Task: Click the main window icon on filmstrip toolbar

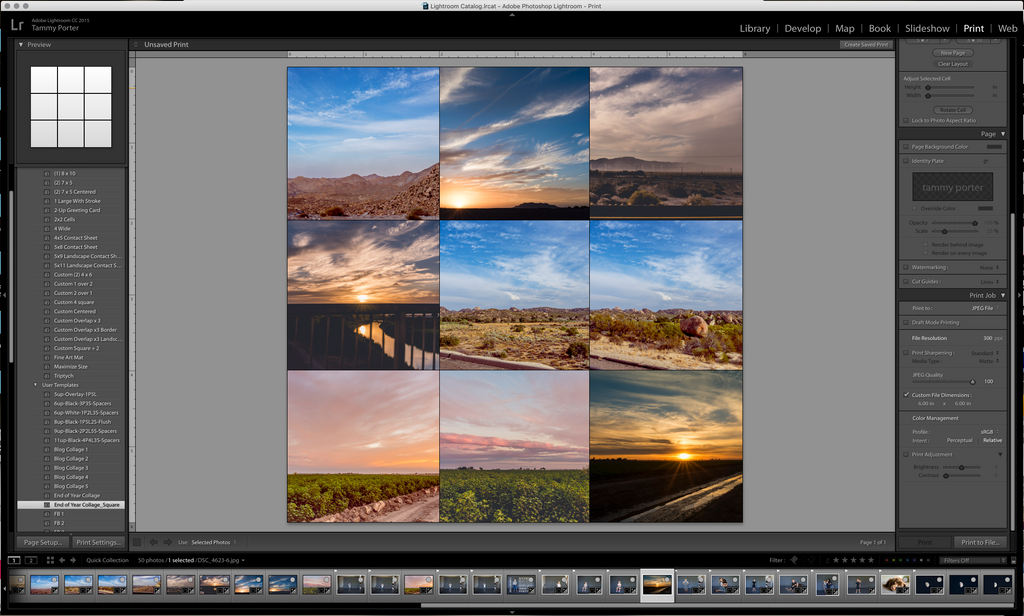Action: coord(14,560)
